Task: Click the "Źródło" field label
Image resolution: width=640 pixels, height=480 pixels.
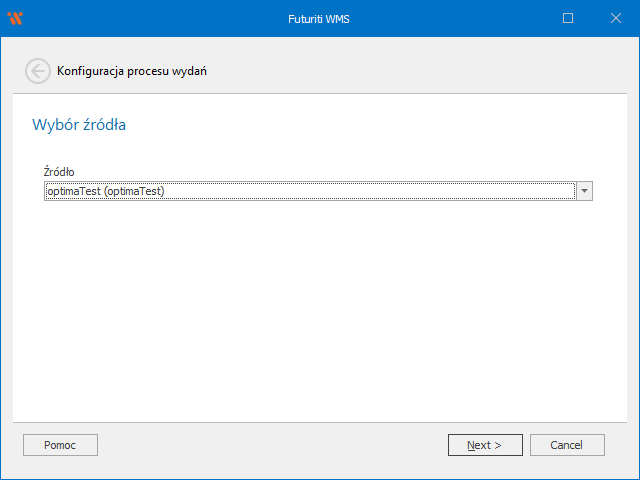Action: [59, 172]
